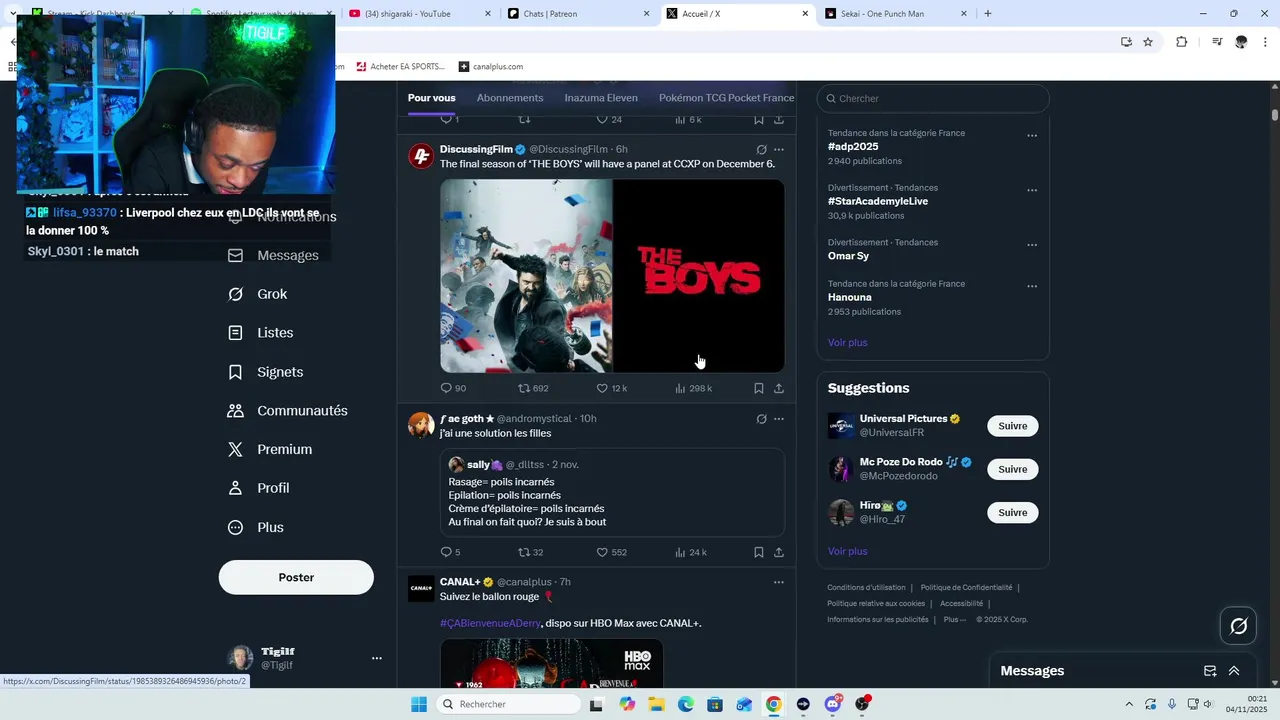Open Communautés from the sidebar

click(x=287, y=411)
